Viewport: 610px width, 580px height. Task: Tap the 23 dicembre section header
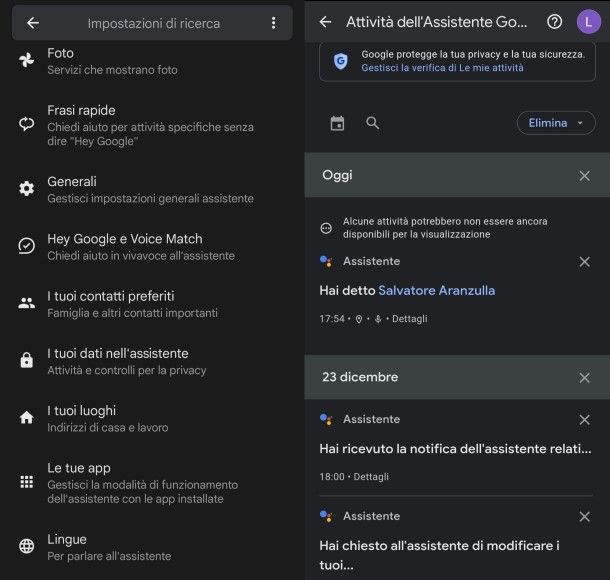tap(457, 377)
